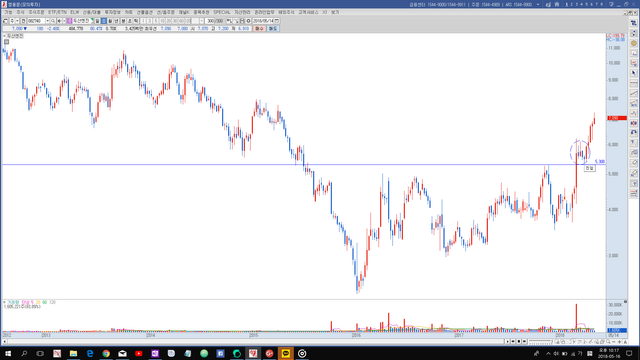640x360 pixels.
Task: Select the horizontal line drawing tool
Action: [x=633, y=84]
